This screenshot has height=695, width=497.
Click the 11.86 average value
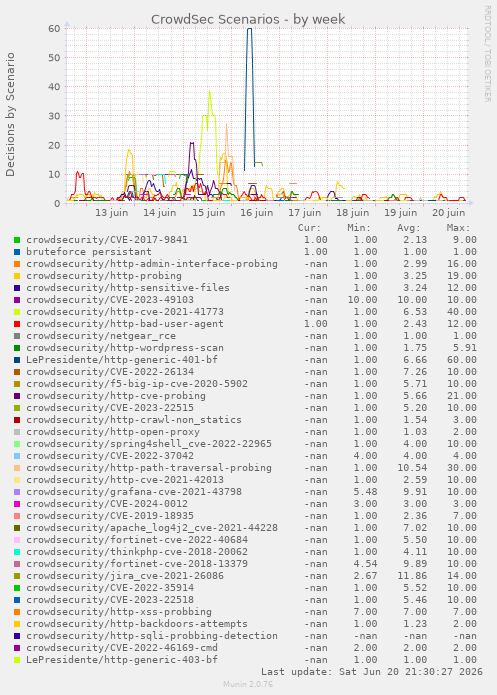click(412, 576)
